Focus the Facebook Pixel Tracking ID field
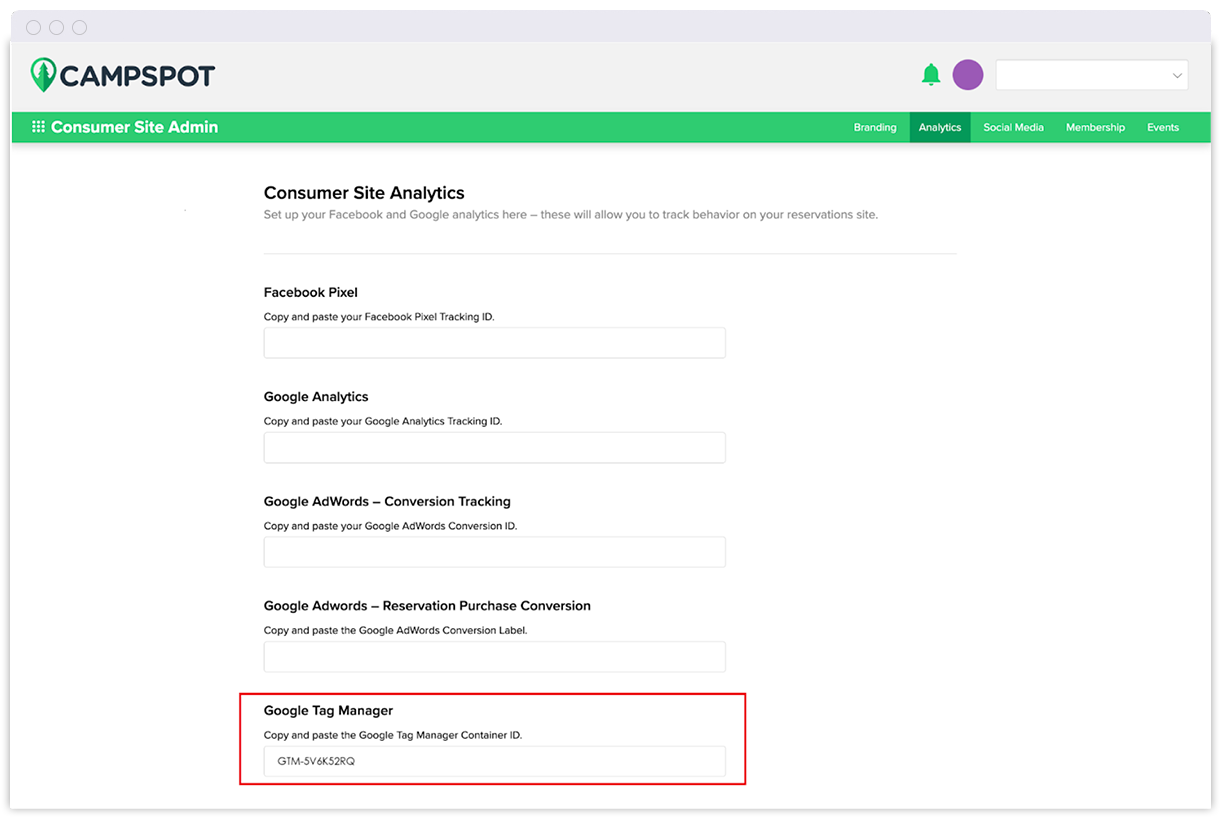 pyautogui.click(x=494, y=343)
